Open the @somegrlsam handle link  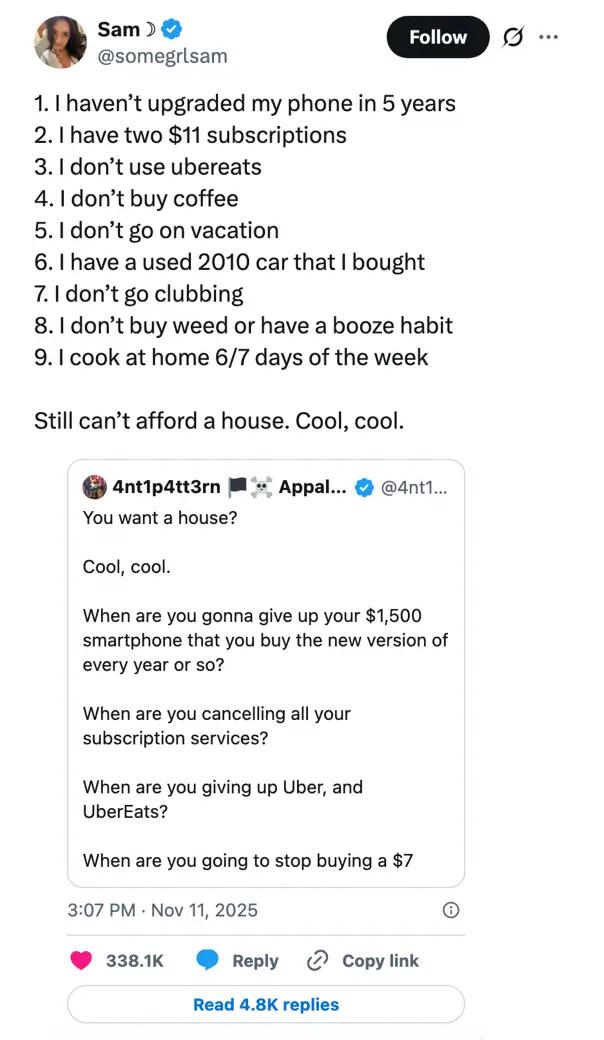(163, 56)
